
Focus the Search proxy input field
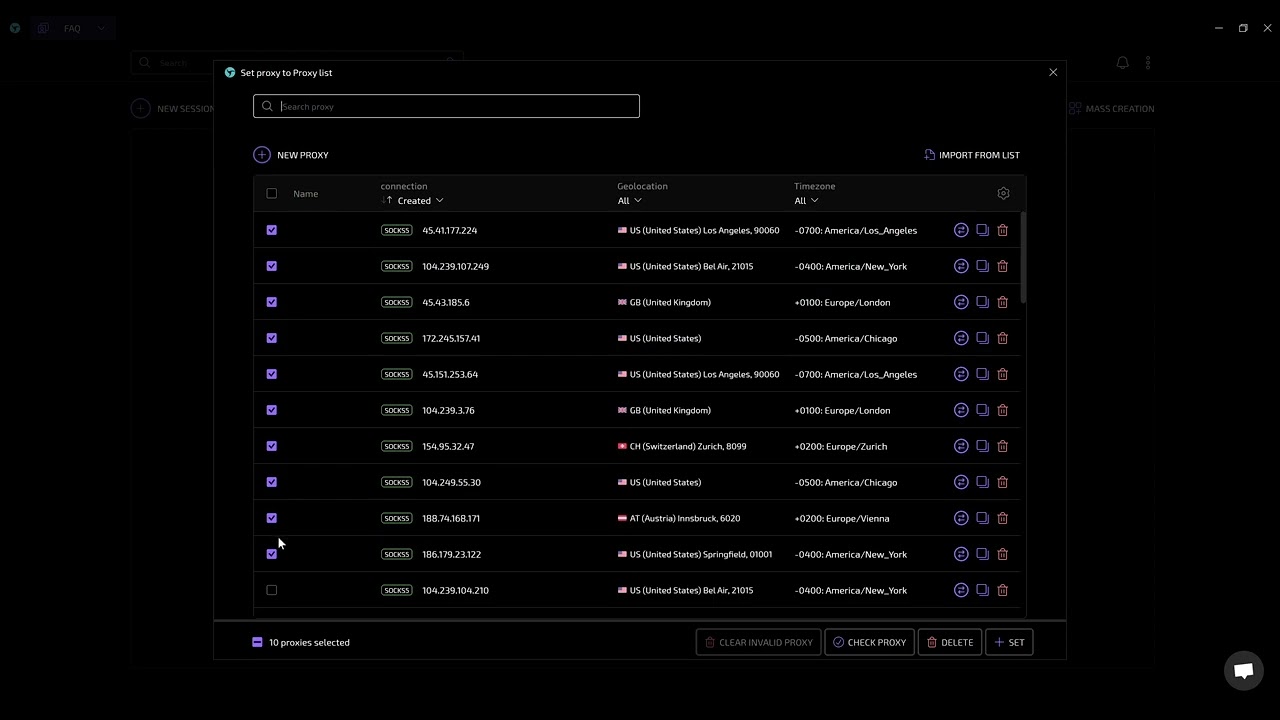tap(446, 106)
